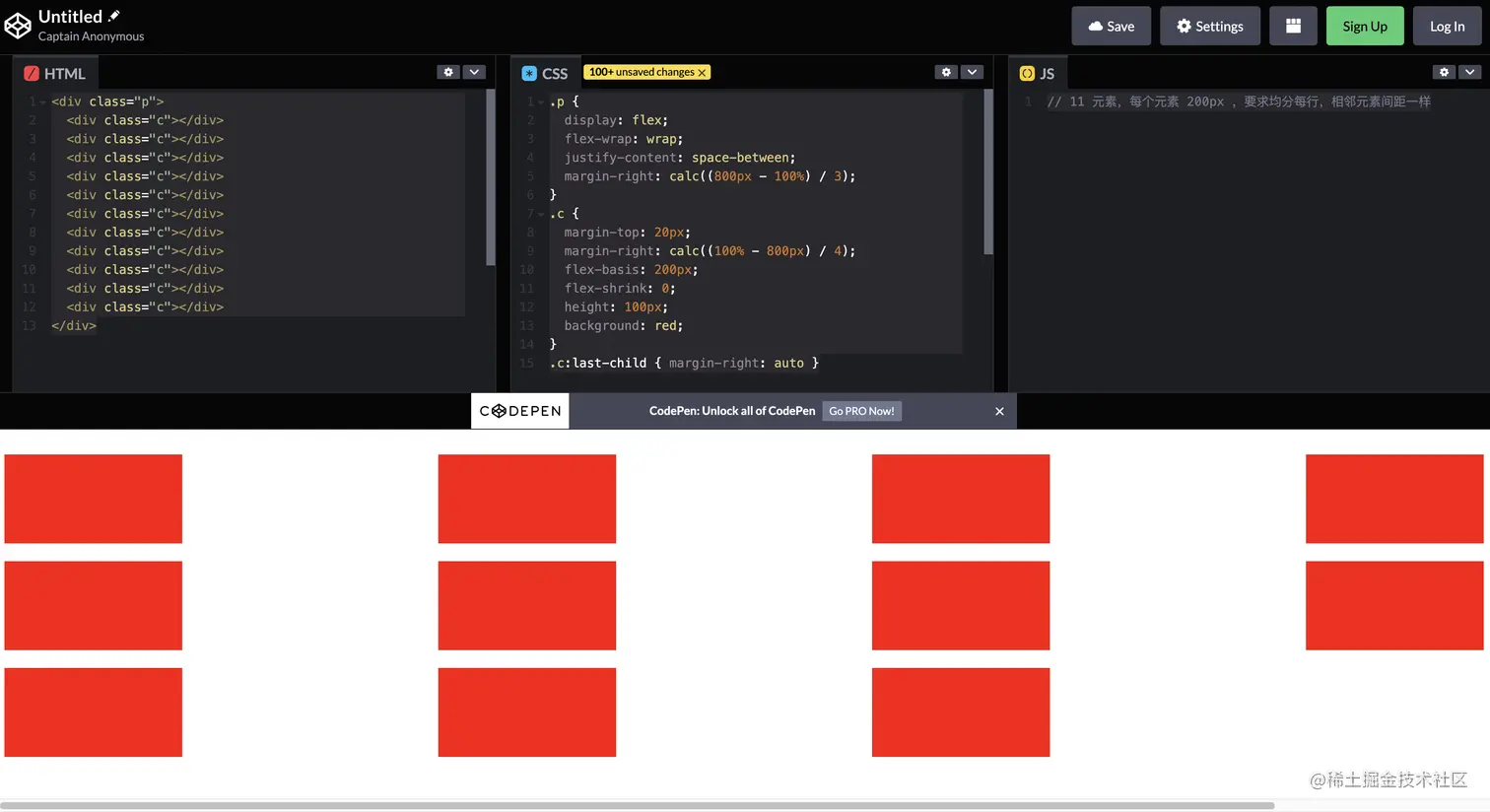This screenshot has height=812, width=1490.
Task: Collapse the code fold arrow at HTML line 1
Action: point(42,102)
